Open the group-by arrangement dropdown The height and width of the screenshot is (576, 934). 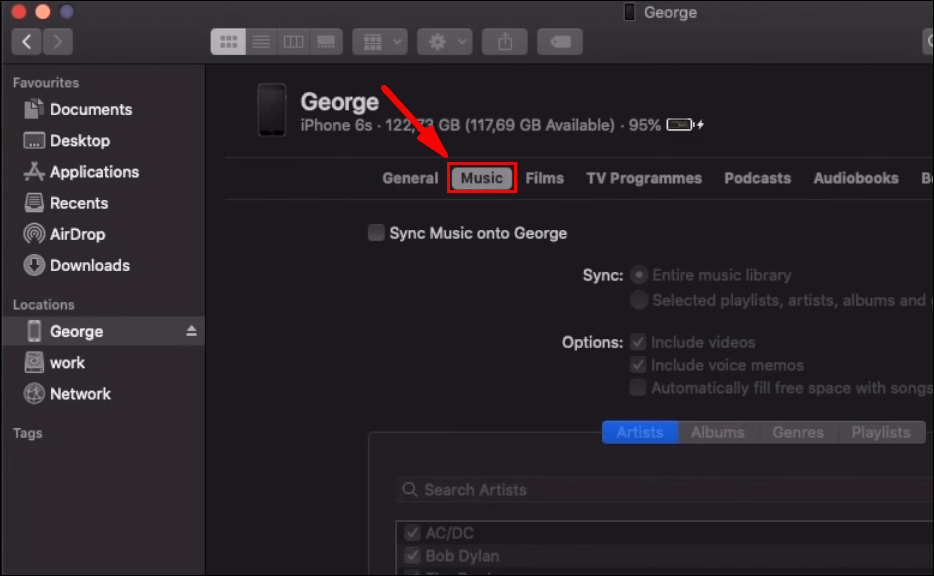tap(380, 42)
